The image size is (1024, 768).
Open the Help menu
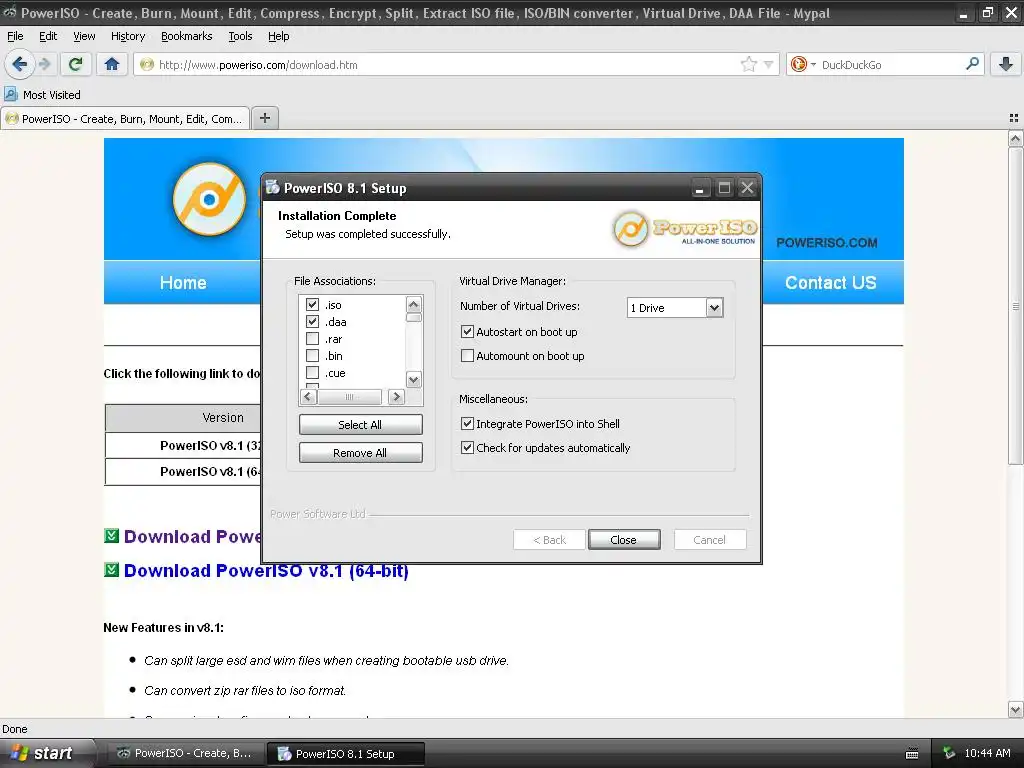coord(278,36)
